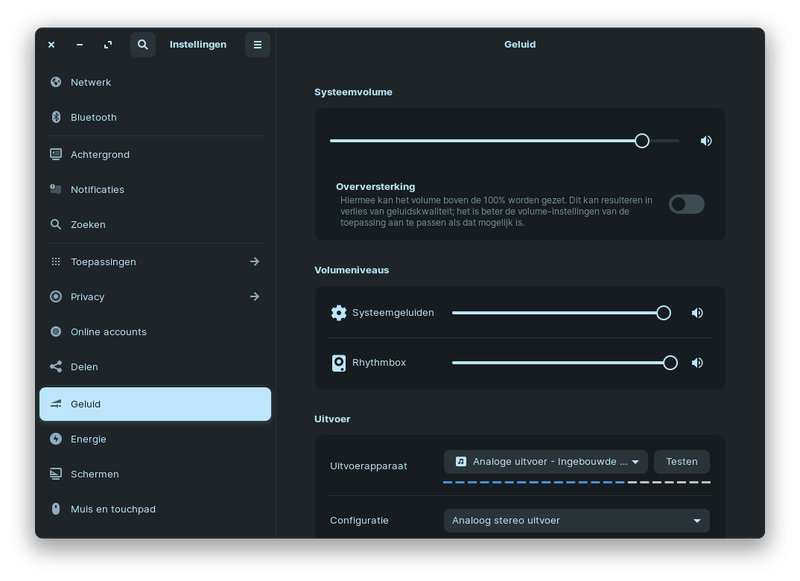Screen dimensions: 800x581
Task: Click the Energie lightning icon
Action: (56, 439)
